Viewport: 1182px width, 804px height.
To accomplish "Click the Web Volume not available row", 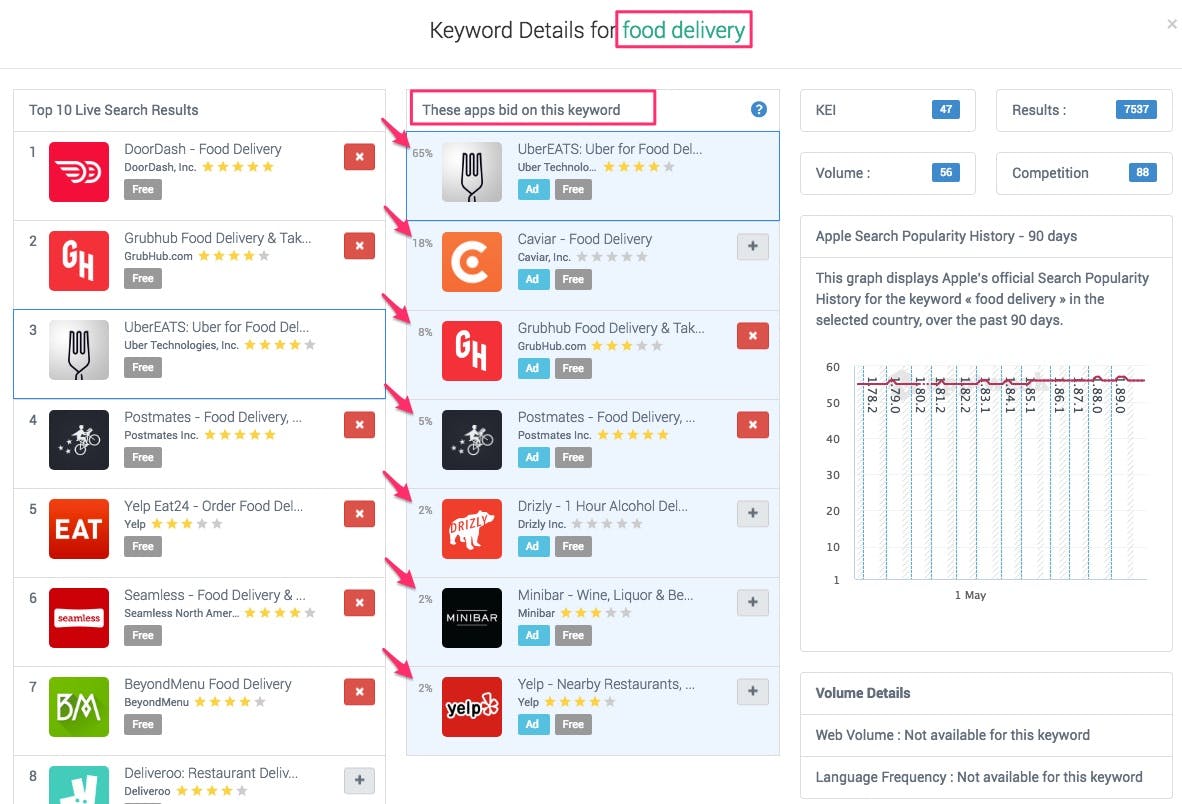I will click(986, 735).
